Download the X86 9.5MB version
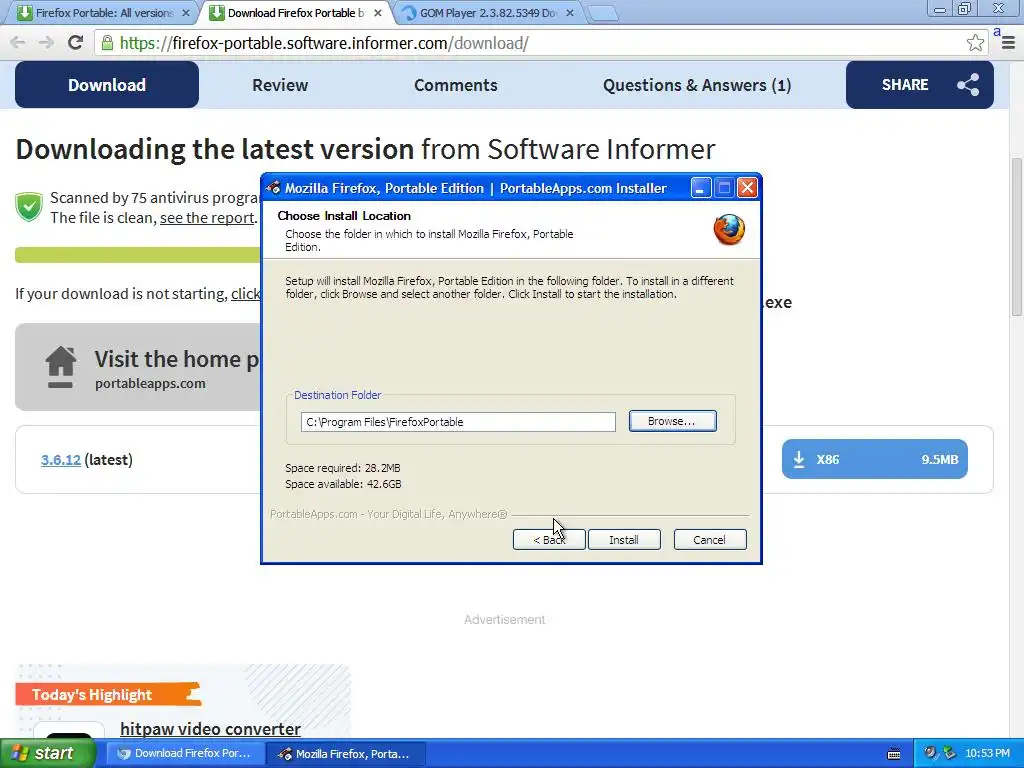Screen dimensions: 1024x768 [874, 459]
